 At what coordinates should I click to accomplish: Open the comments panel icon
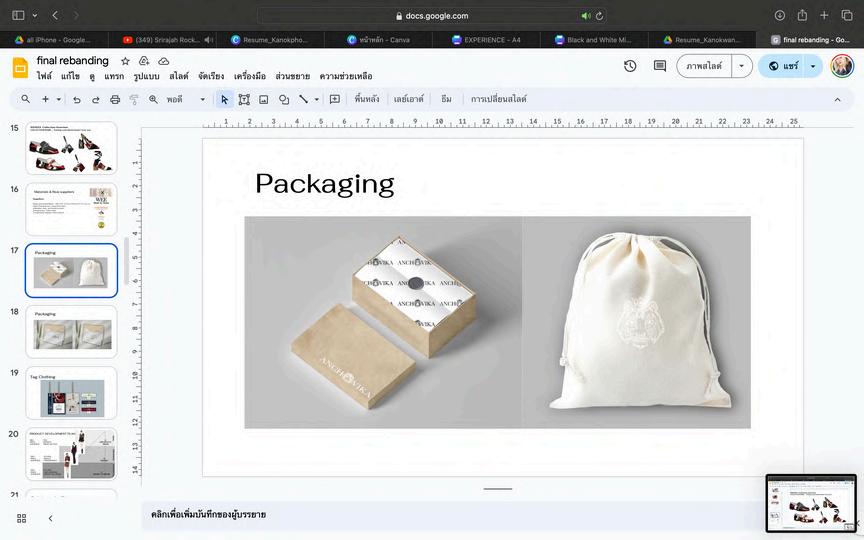660,66
